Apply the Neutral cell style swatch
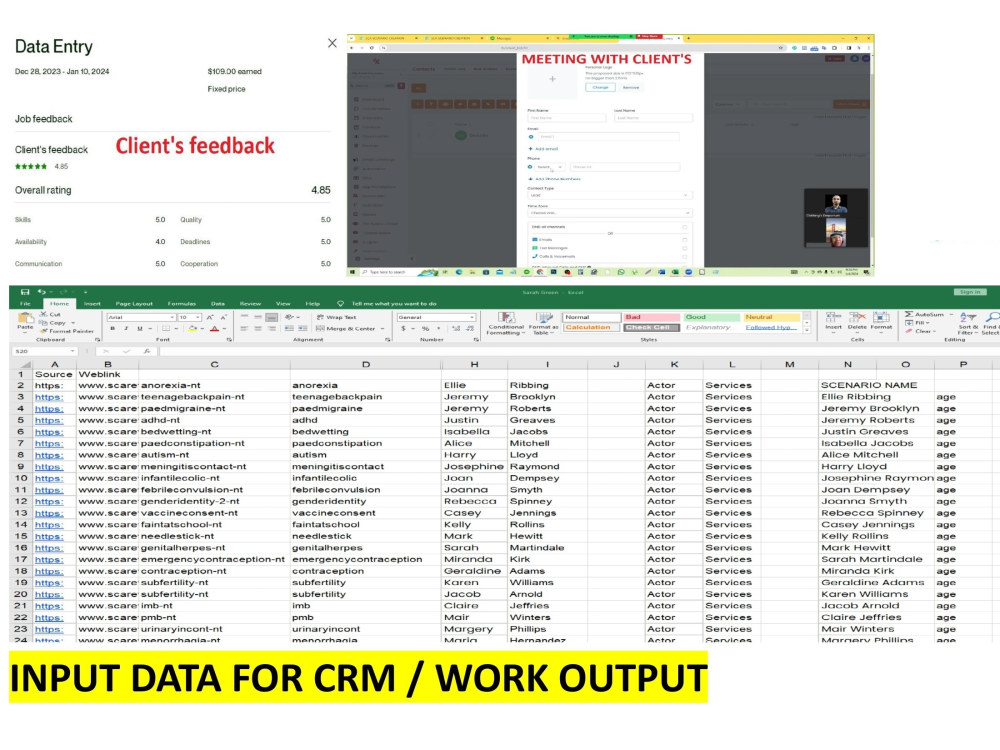 click(772, 317)
